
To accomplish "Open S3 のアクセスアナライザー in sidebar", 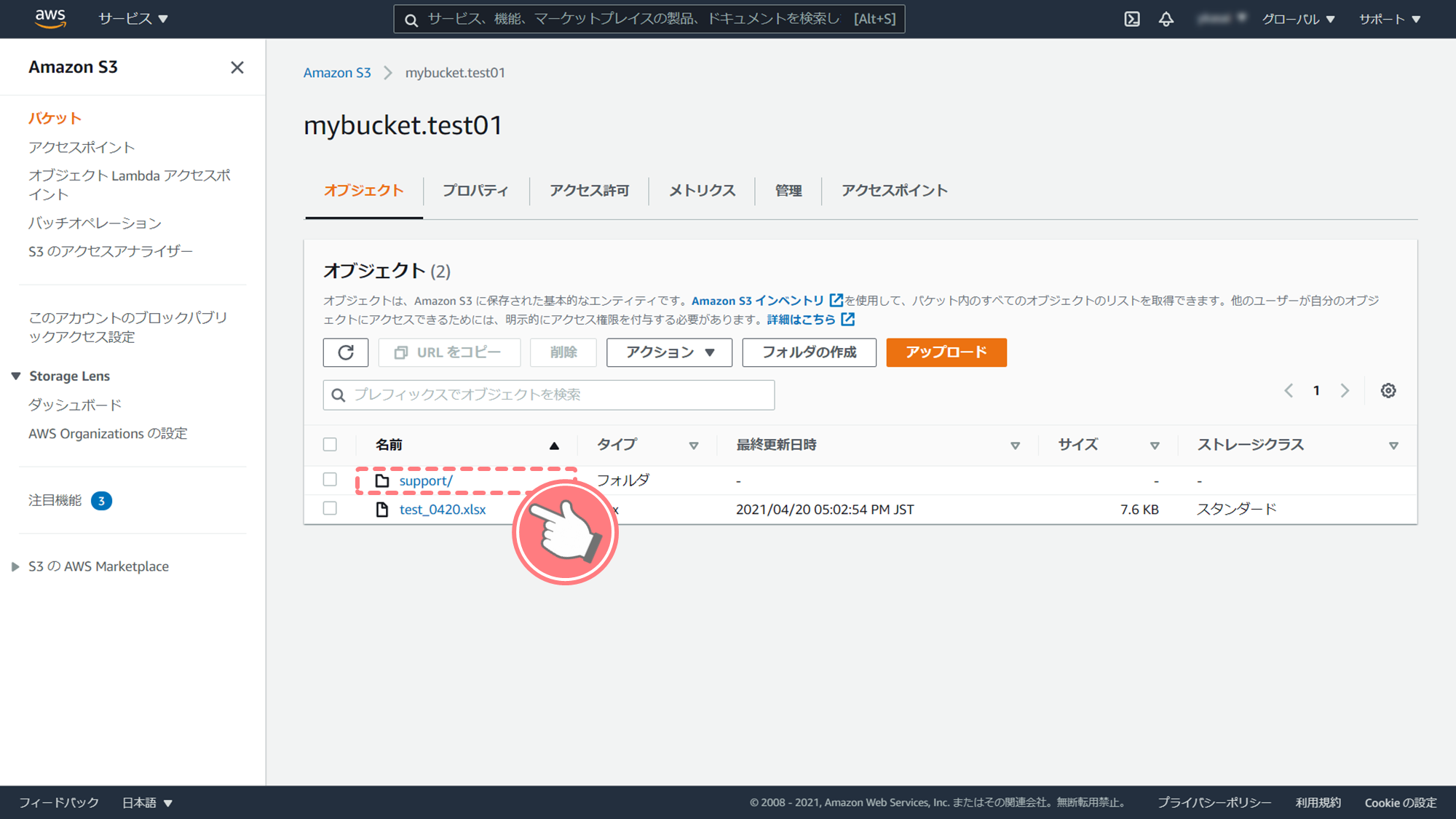I will (111, 251).
